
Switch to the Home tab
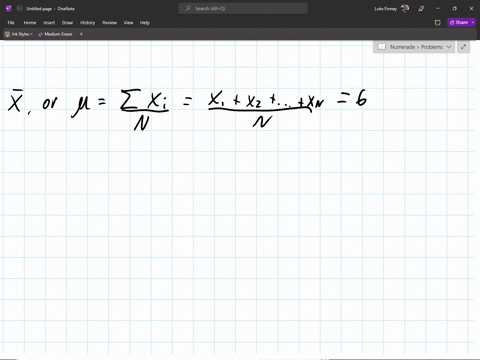coord(30,23)
